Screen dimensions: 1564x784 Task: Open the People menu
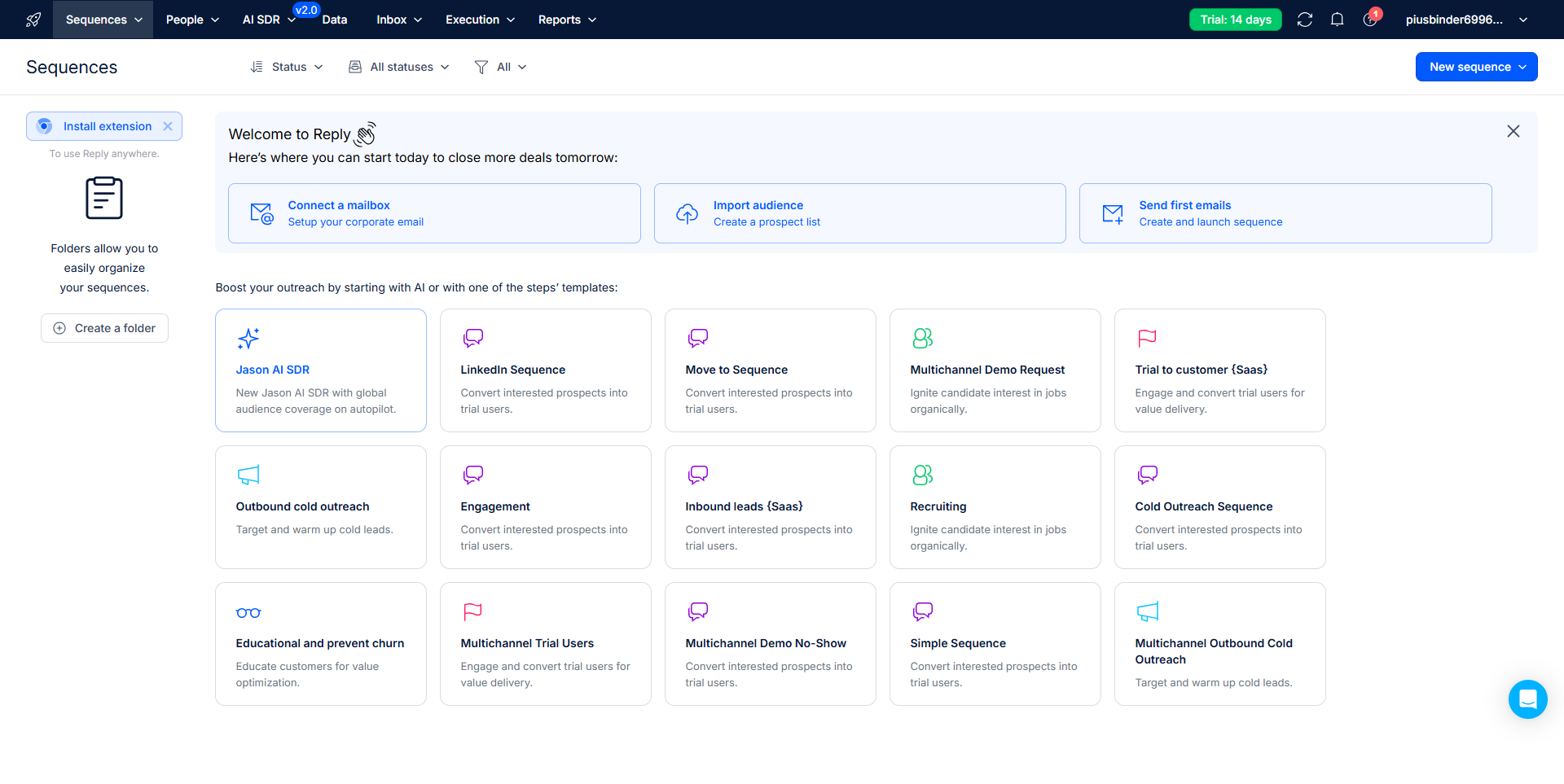pos(192,20)
